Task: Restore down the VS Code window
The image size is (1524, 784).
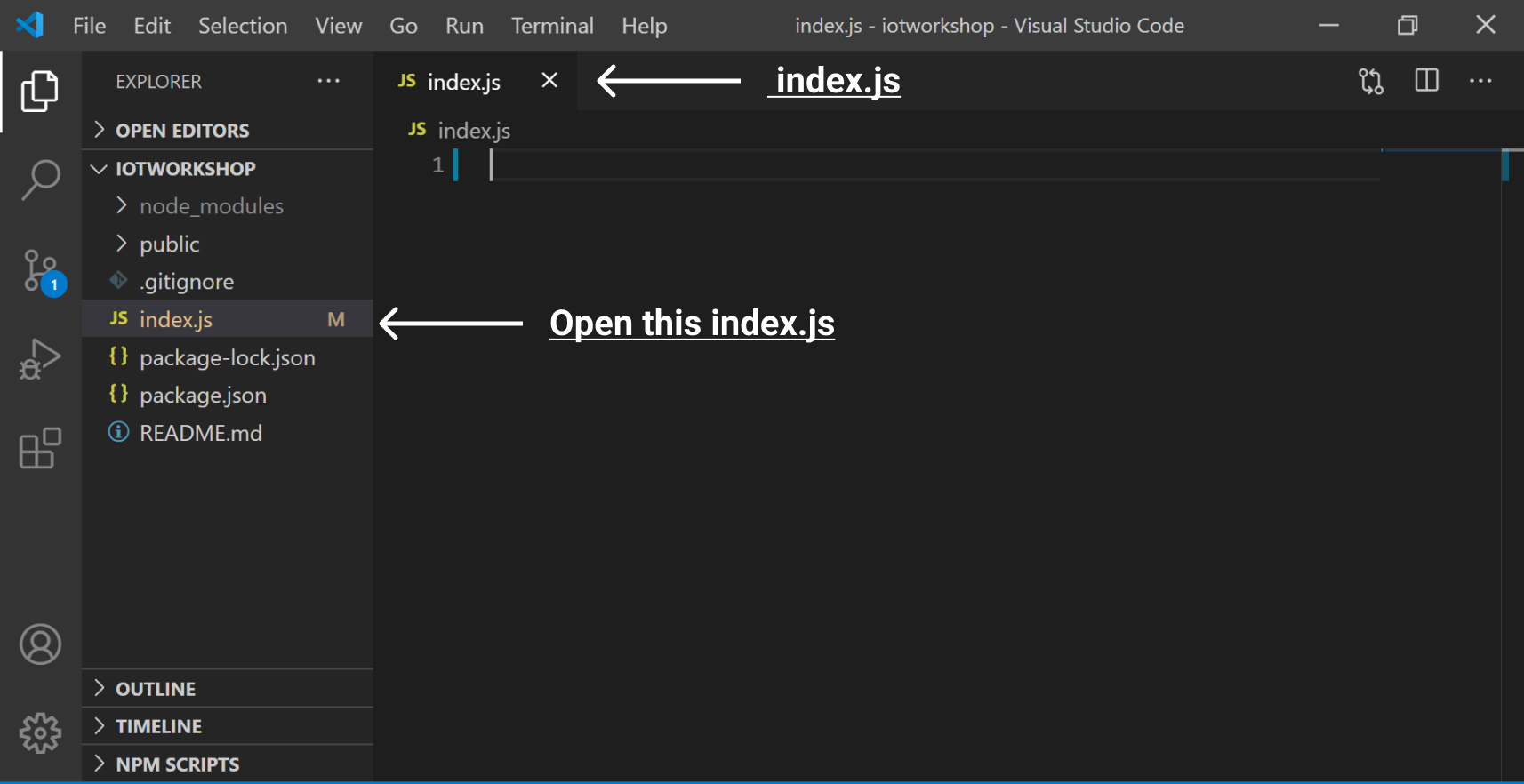Action: coord(1408,25)
